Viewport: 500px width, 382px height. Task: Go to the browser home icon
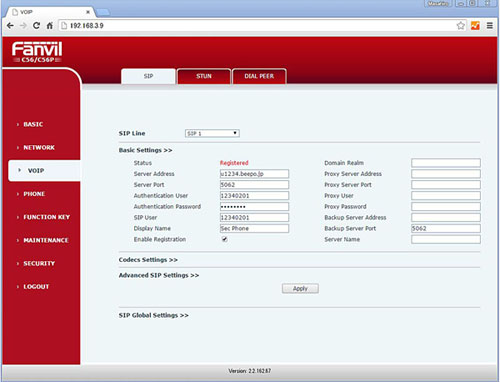coord(50,26)
